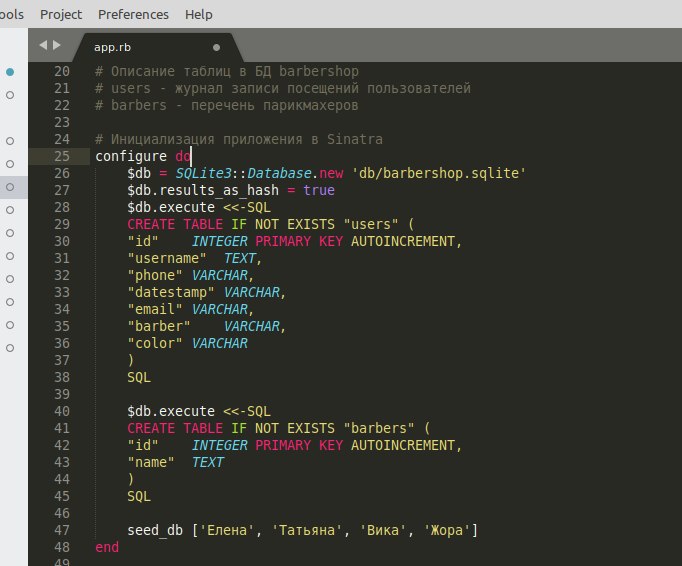Open the Project menu
The height and width of the screenshot is (566, 682).
click(61, 14)
